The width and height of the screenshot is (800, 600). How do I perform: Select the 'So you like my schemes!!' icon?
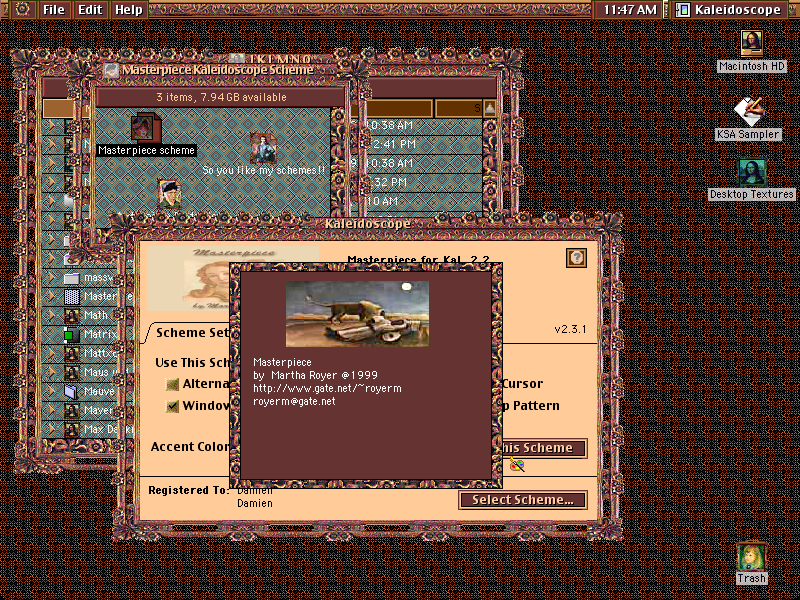pyautogui.click(x=263, y=147)
